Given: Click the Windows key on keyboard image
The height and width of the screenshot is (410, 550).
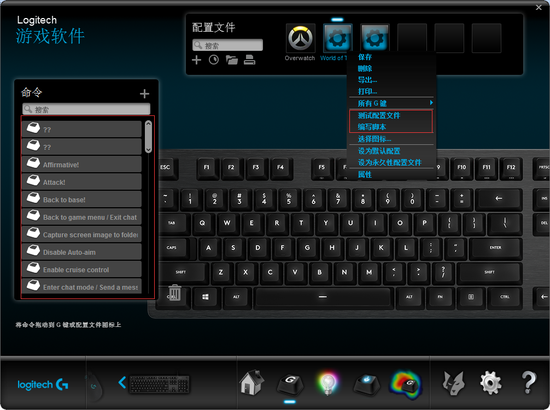Looking at the screenshot, I should 206,298.
